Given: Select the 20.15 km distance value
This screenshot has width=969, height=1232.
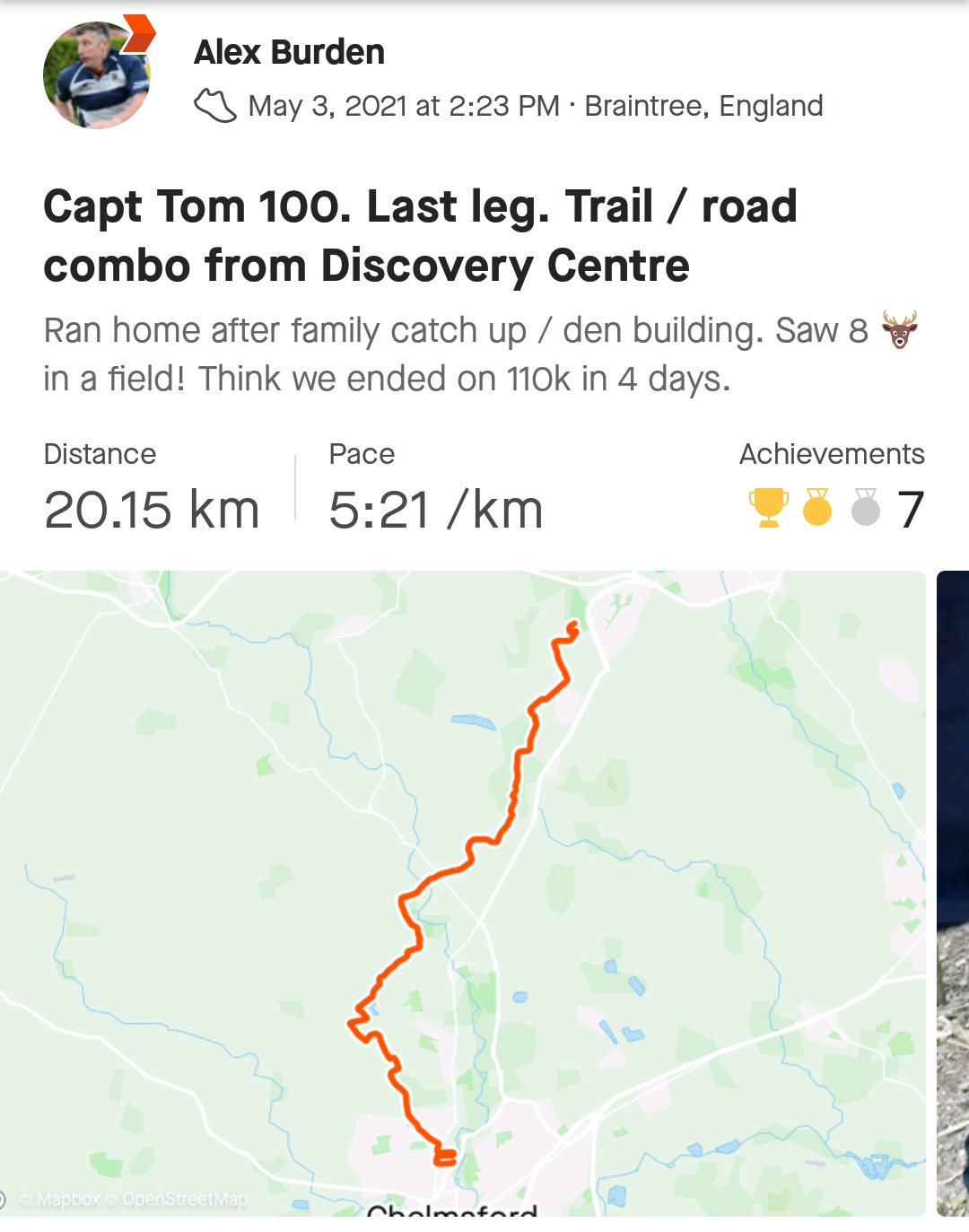Looking at the screenshot, I should point(152,510).
